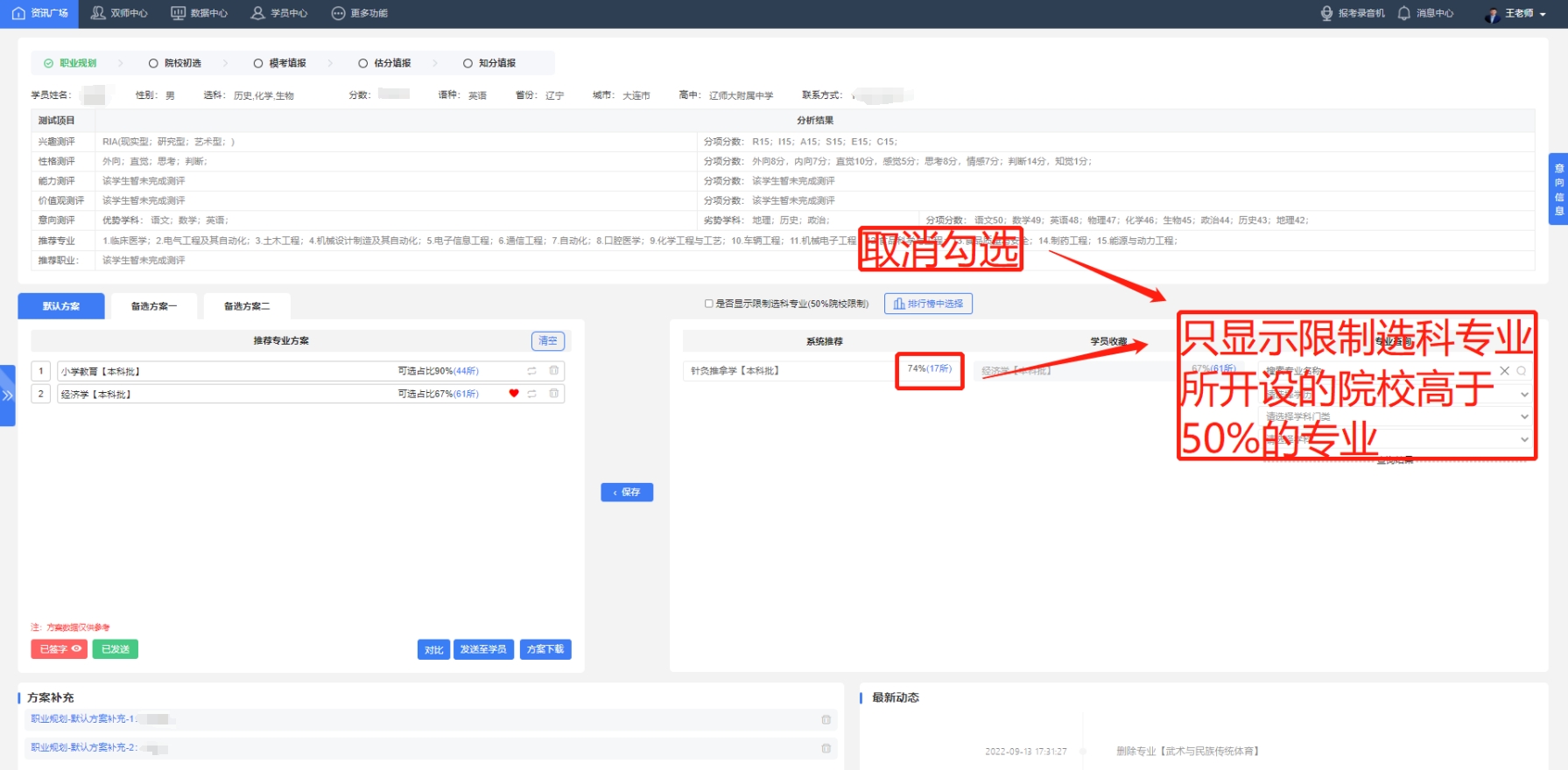Select the 院校初选 step
The width and height of the screenshot is (1568, 770).
coord(175,63)
